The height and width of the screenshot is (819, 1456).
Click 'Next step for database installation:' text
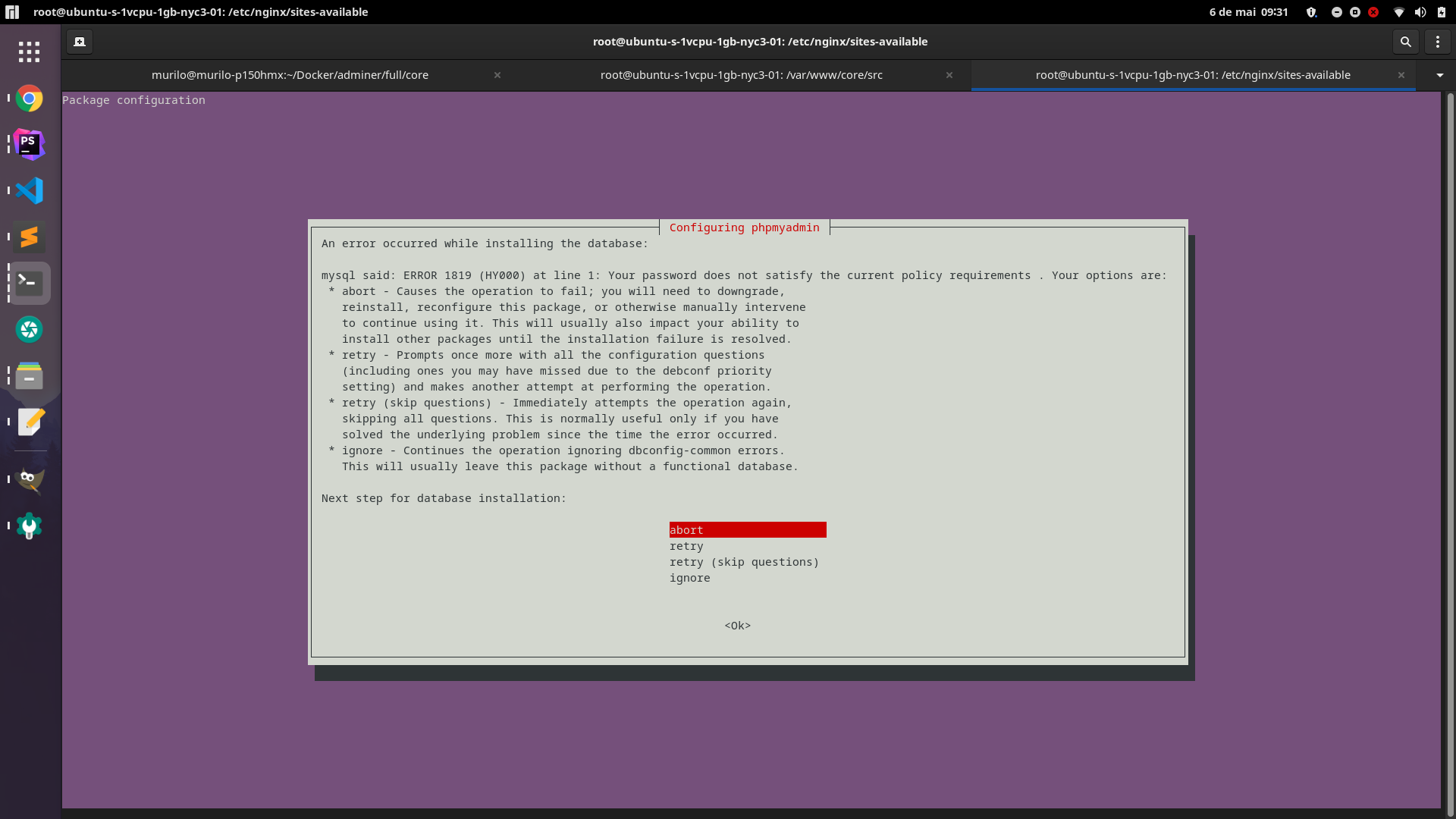[444, 498]
